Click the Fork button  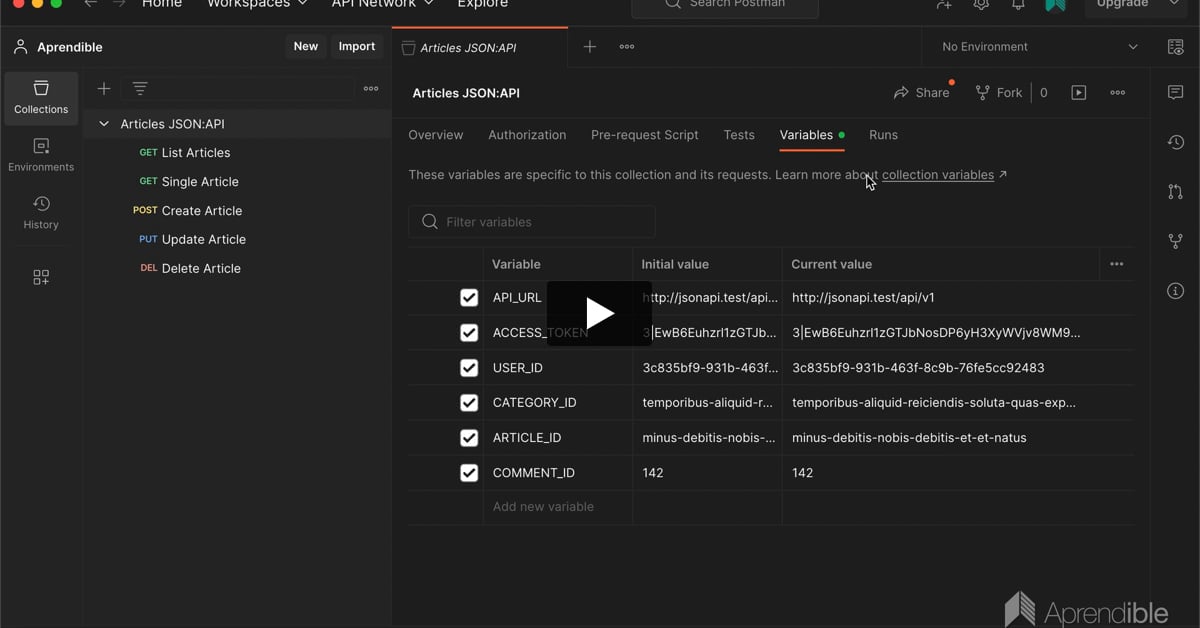[x=1000, y=93]
